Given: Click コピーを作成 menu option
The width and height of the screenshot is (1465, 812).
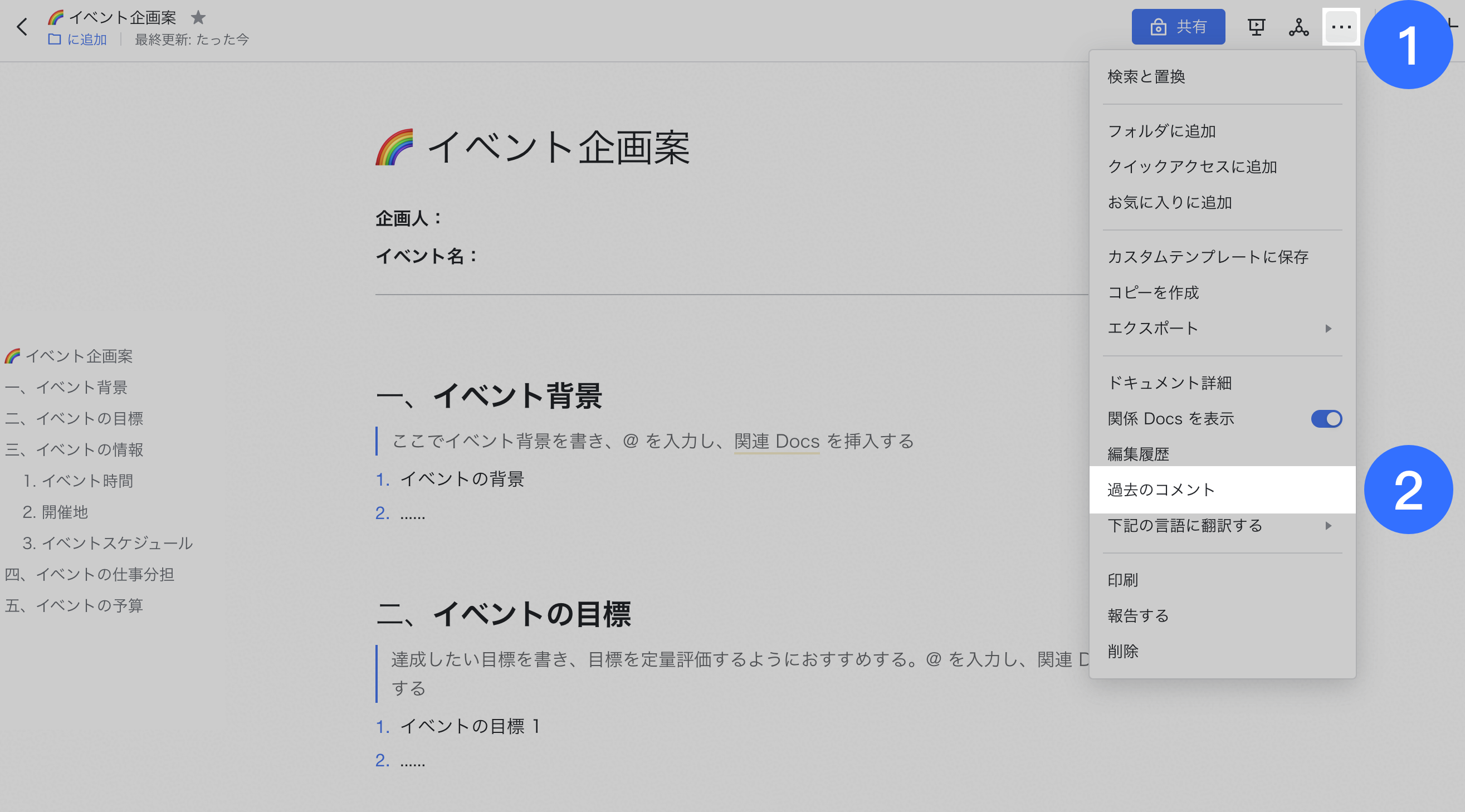Looking at the screenshot, I should click(x=1153, y=292).
